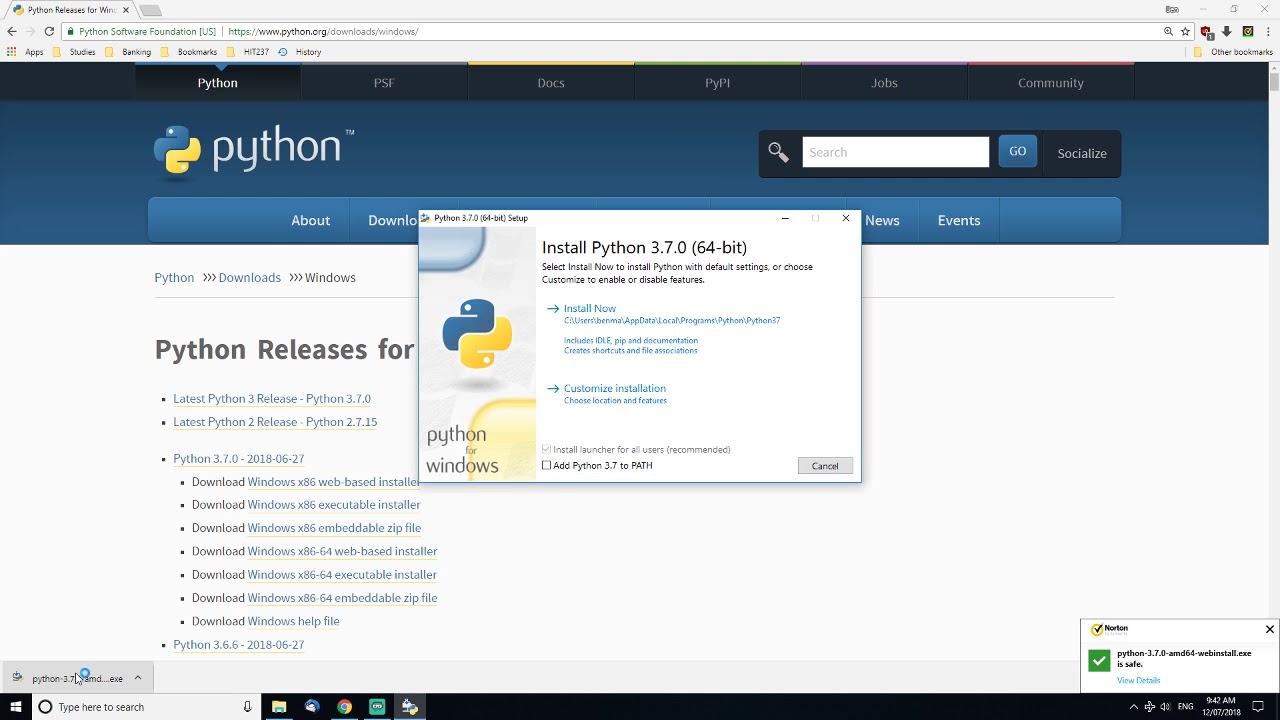1280x720 pixels.
Task: Click the site search magnifier icon
Action: tap(778, 152)
